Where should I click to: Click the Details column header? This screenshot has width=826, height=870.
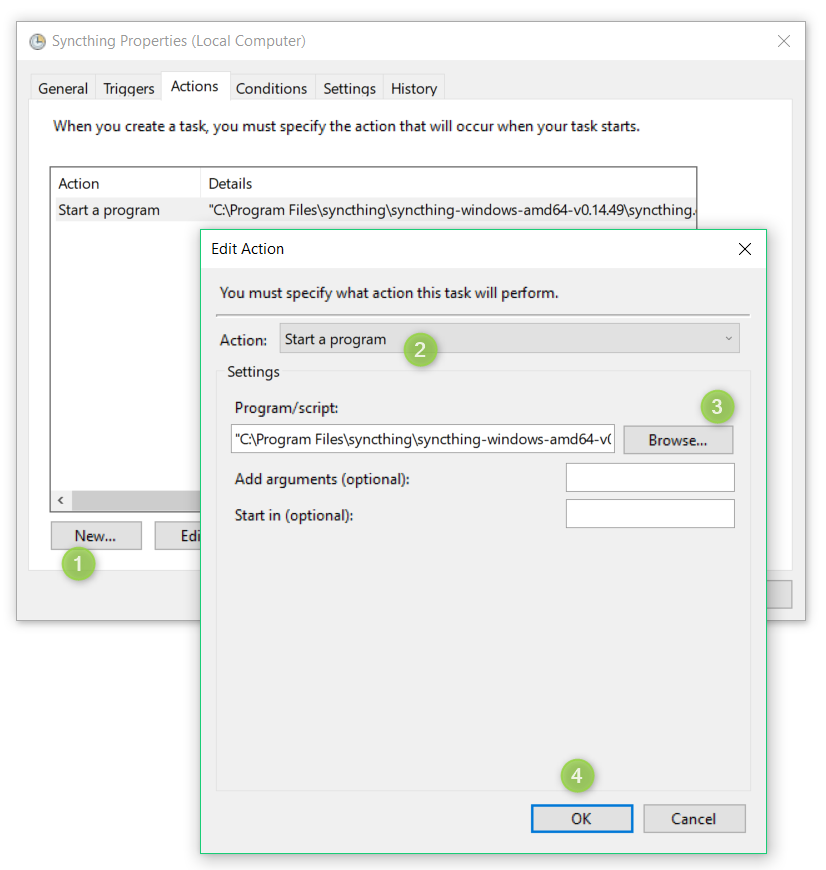[448, 184]
